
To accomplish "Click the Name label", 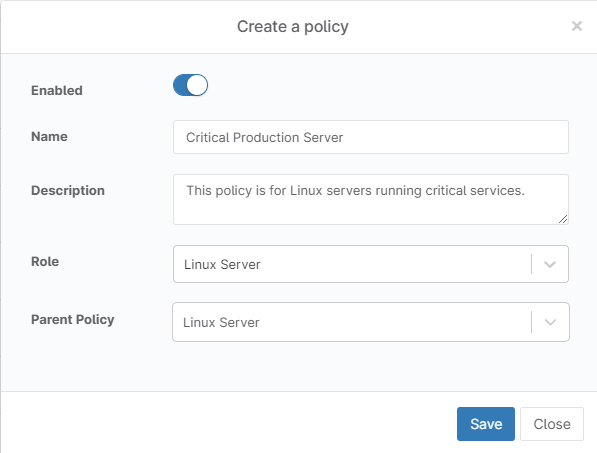I will click(49, 137).
